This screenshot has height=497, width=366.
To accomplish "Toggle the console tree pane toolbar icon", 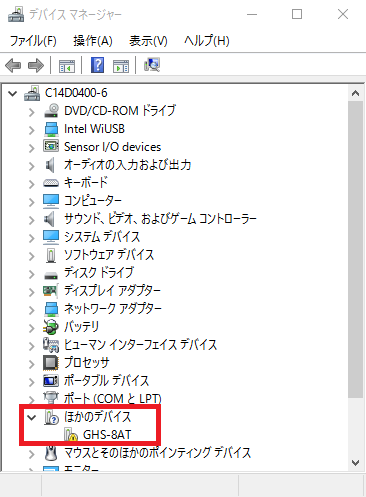I will click(x=67, y=66).
